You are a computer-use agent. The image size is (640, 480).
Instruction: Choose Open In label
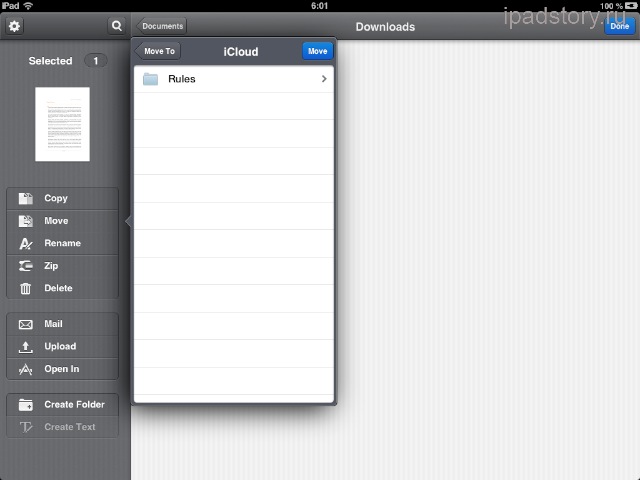(62, 369)
